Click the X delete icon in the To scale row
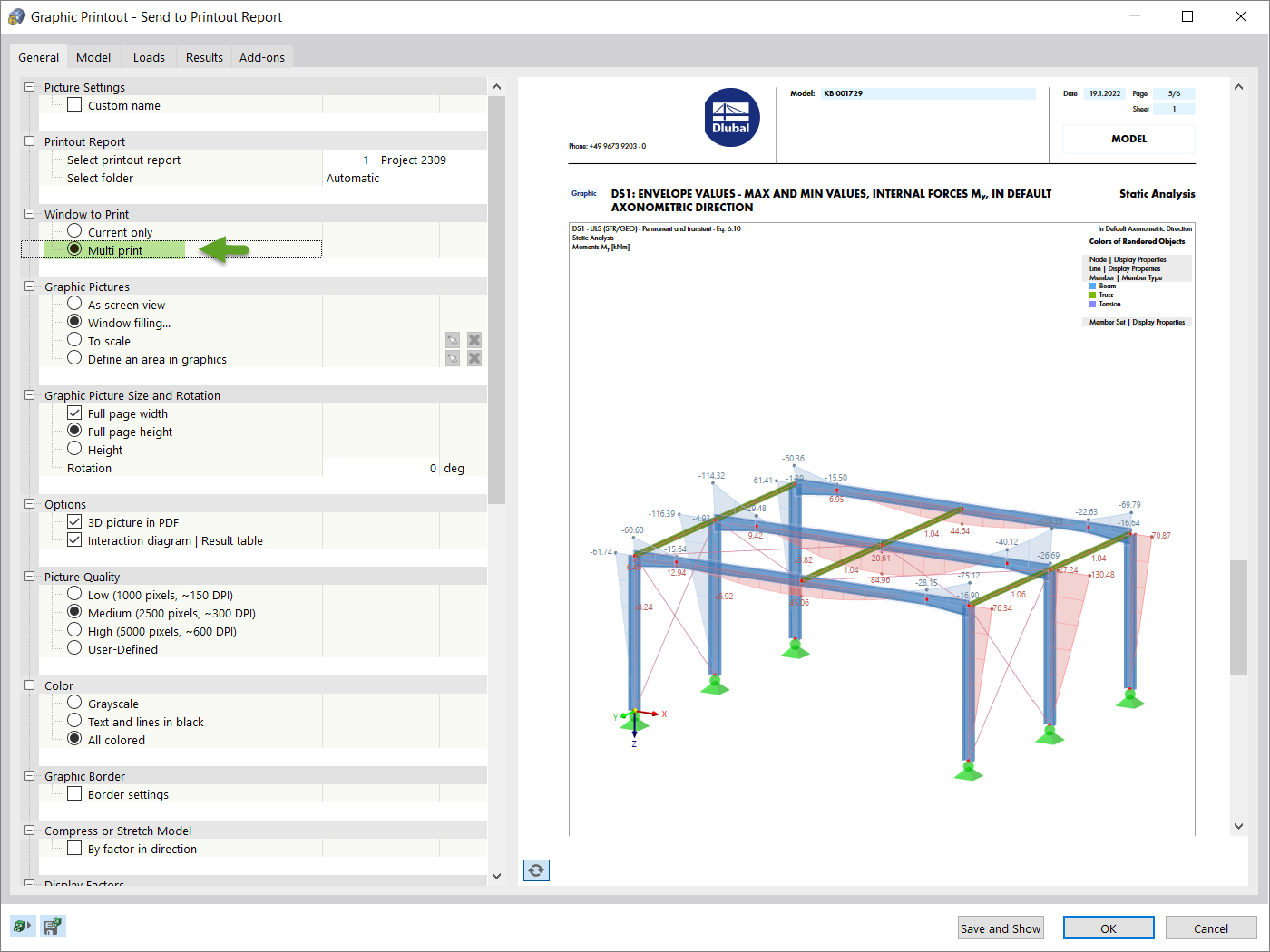Screen dimensions: 1270x952 (474, 340)
